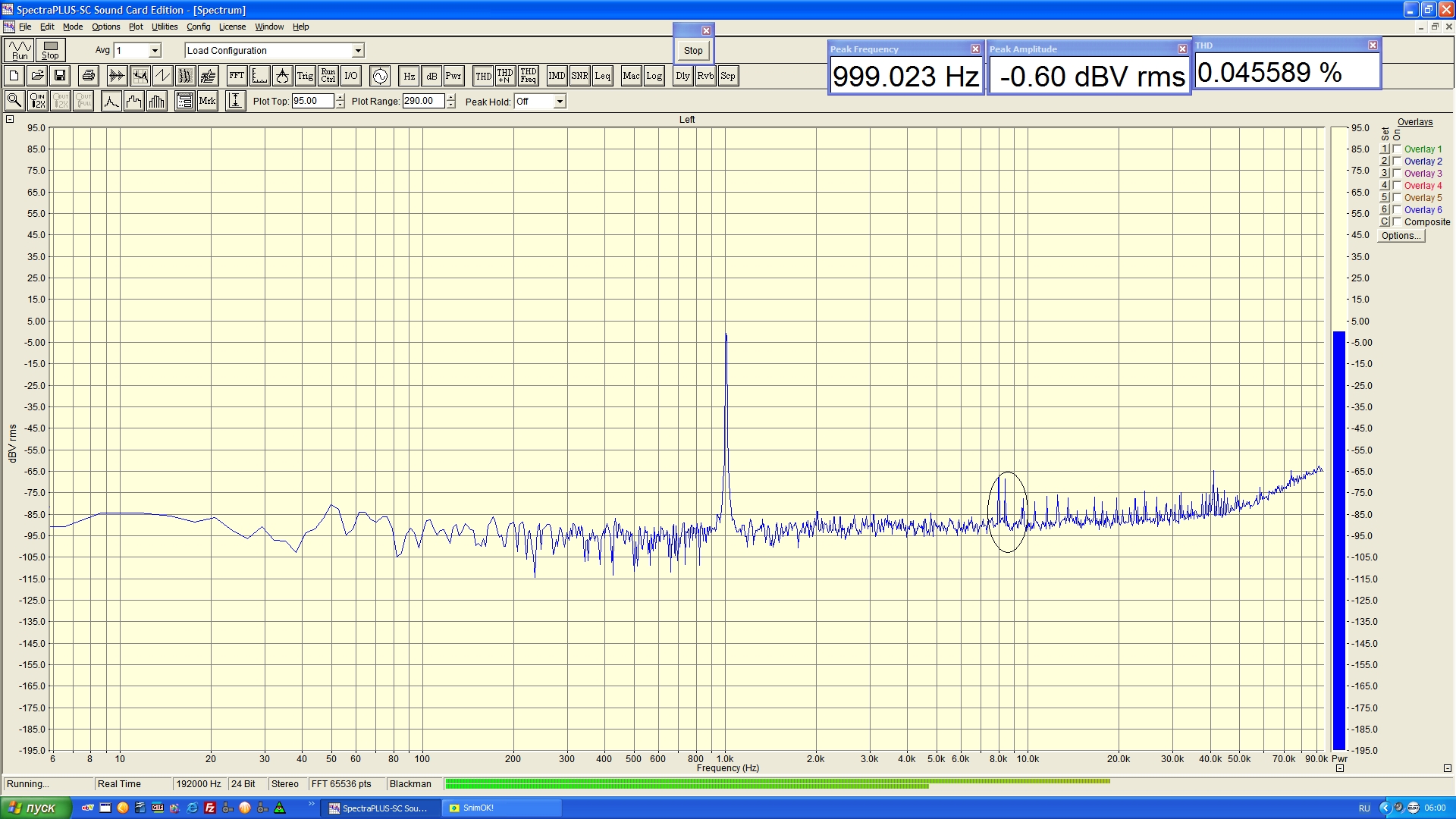1456x819 pixels.
Task: Open the FFT settings button
Action: [237, 76]
